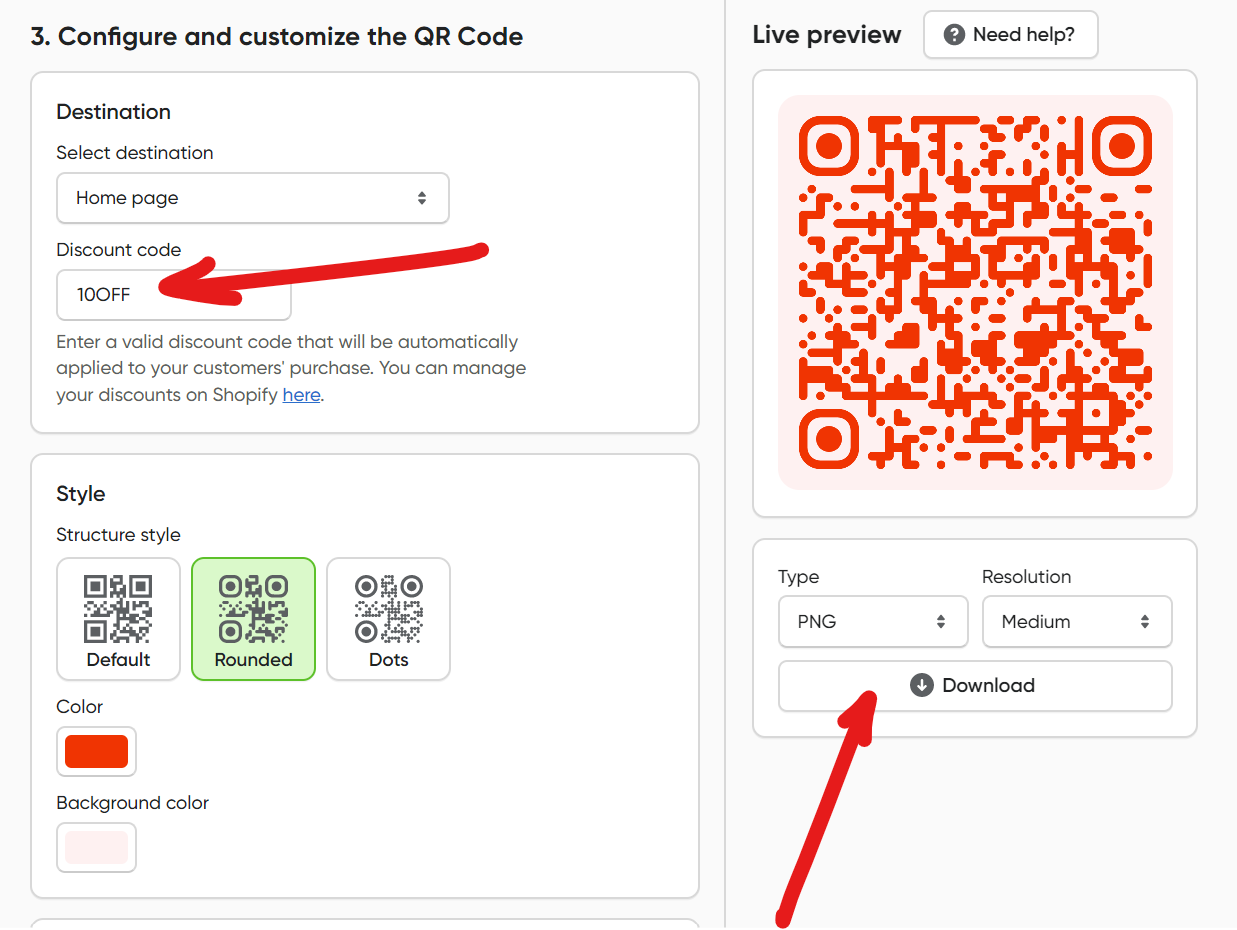The width and height of the screenshot is (1237, 930).
Task: Click the live preview QR code image
Action: pos(975,292)
